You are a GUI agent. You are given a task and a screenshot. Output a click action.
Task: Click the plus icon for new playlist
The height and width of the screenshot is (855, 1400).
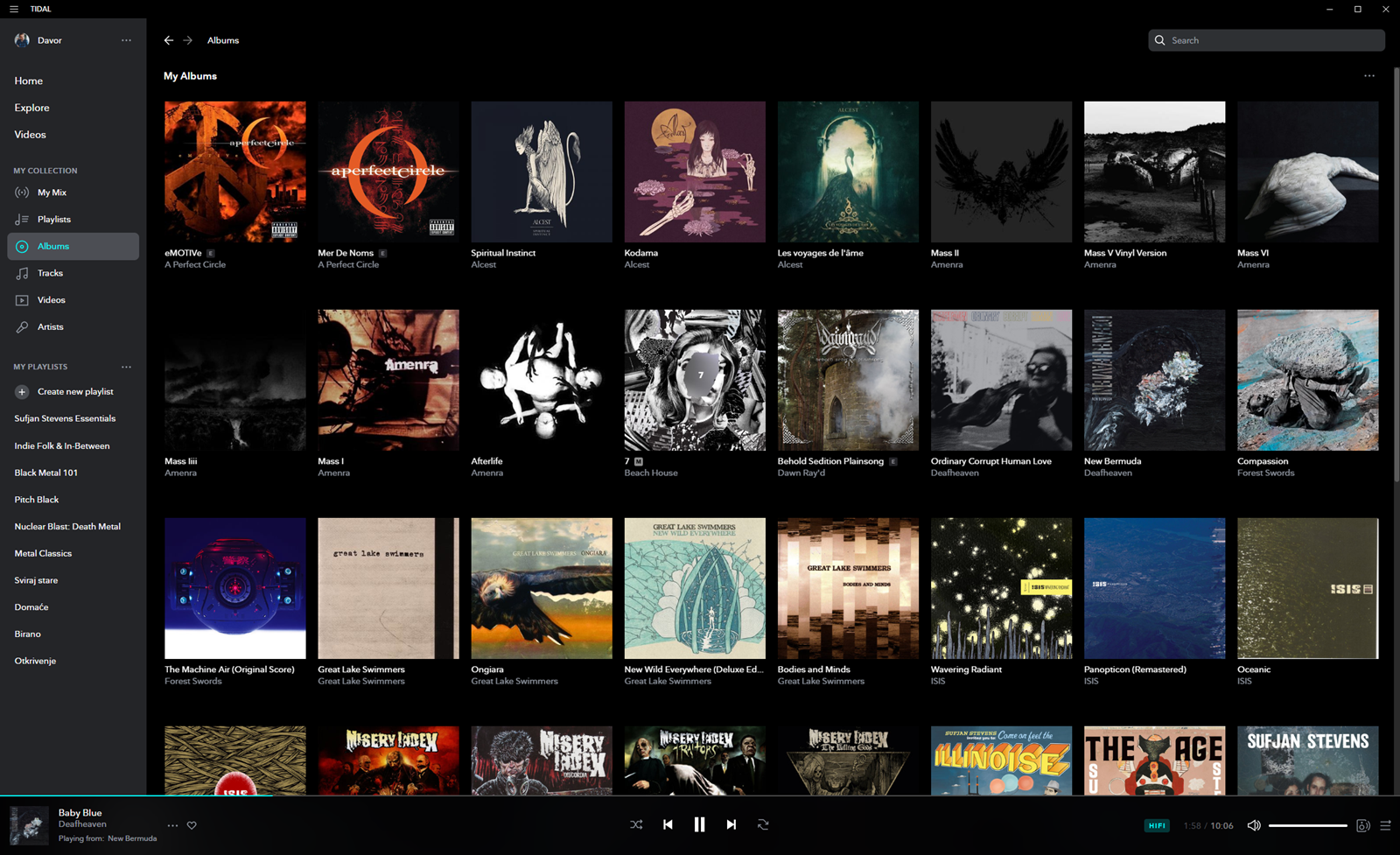point(22,392)
